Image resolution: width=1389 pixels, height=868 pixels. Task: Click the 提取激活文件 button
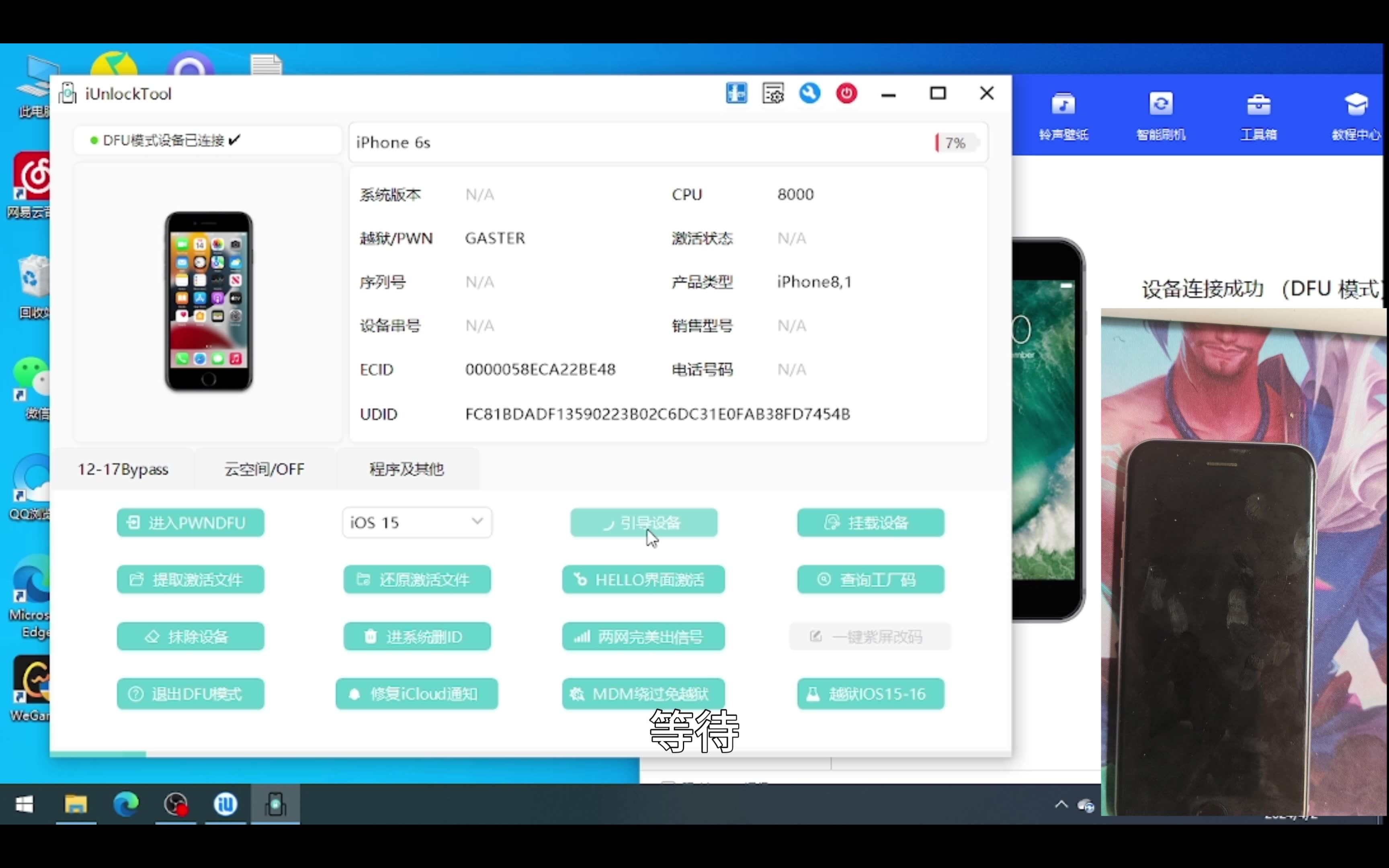coord(191,579)
